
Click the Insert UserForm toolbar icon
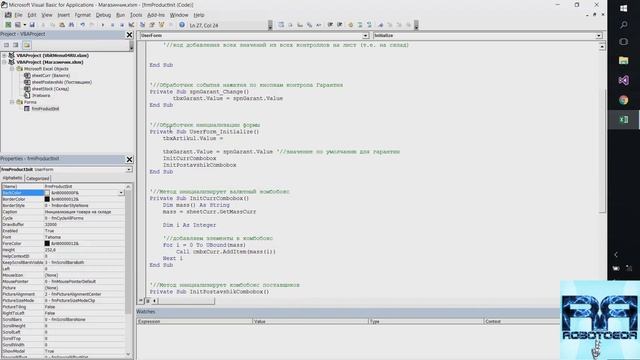[x=17, y=25]
